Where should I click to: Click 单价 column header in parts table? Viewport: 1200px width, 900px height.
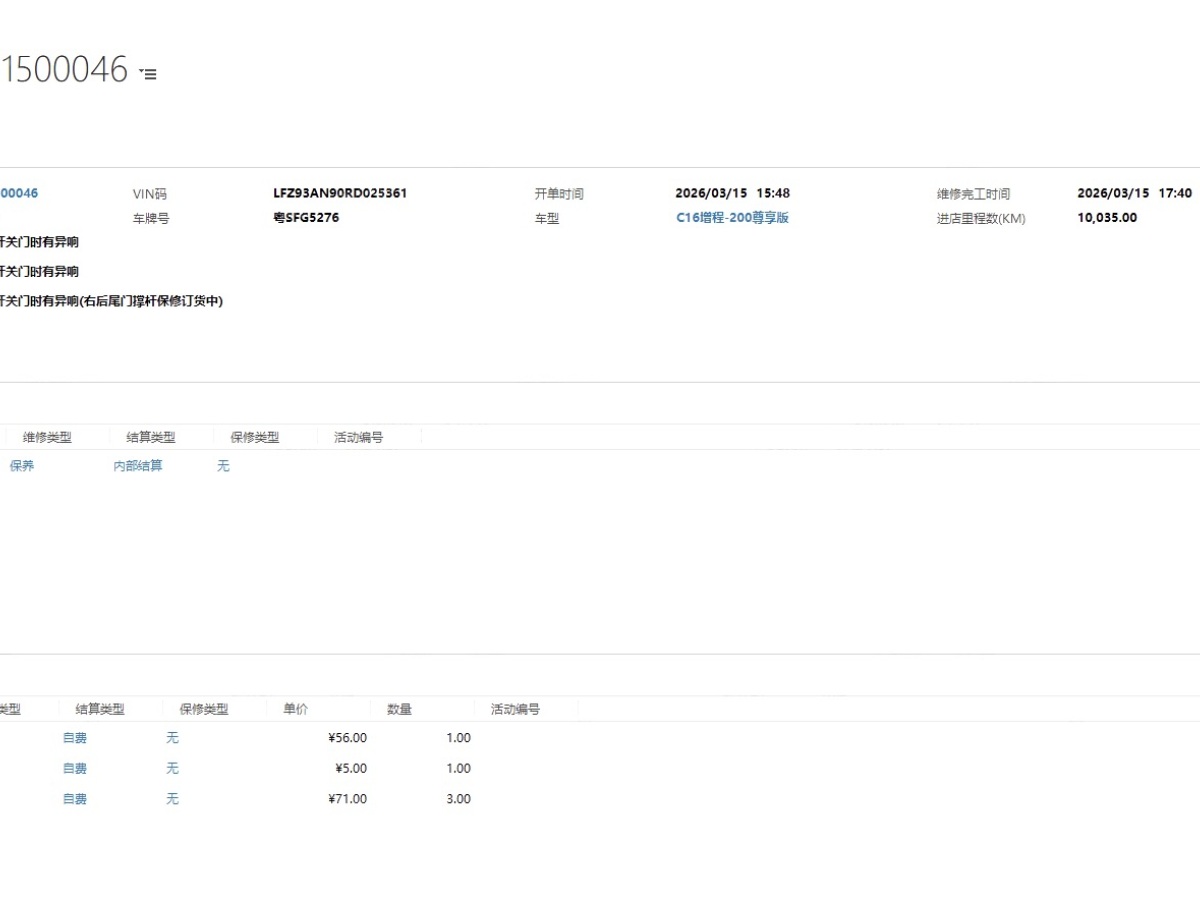pos(296,709)
